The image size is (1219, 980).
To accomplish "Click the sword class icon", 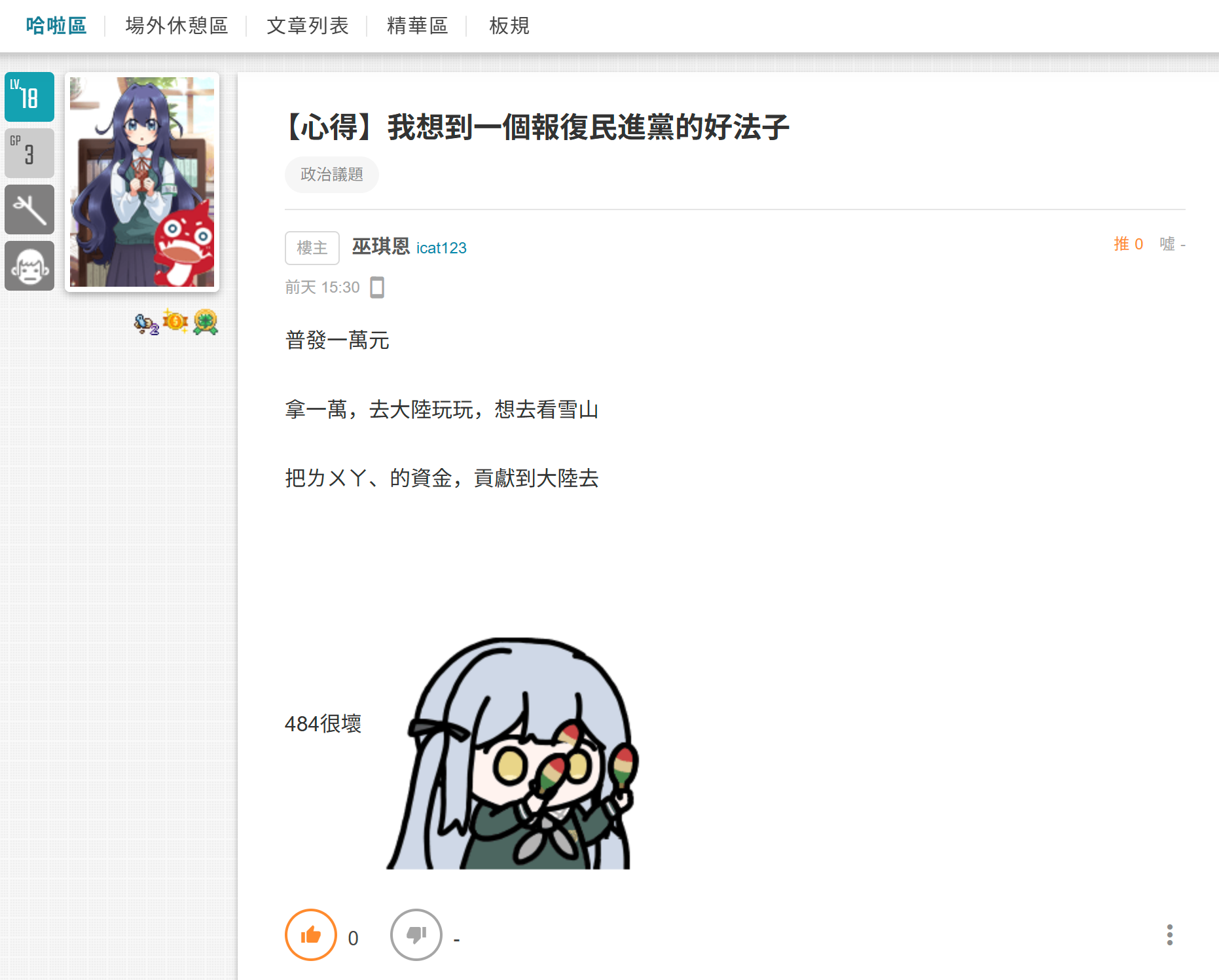I will 29,209.
